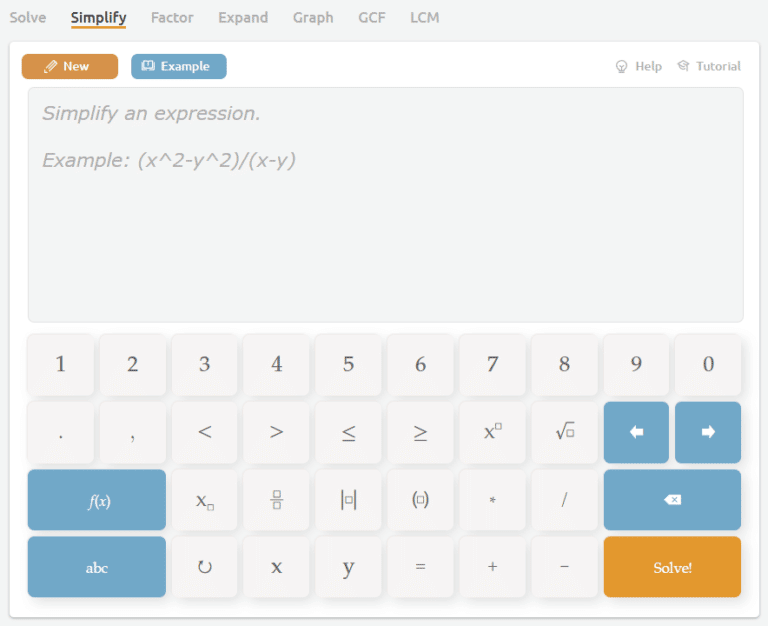
Task: Open the Factor tab
Action: click(172, 18)
